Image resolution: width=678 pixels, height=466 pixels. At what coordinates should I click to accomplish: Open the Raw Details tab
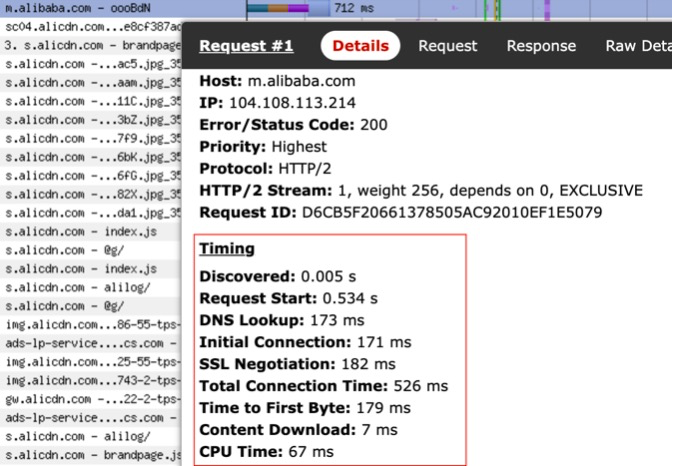click(x=638, y=46)
